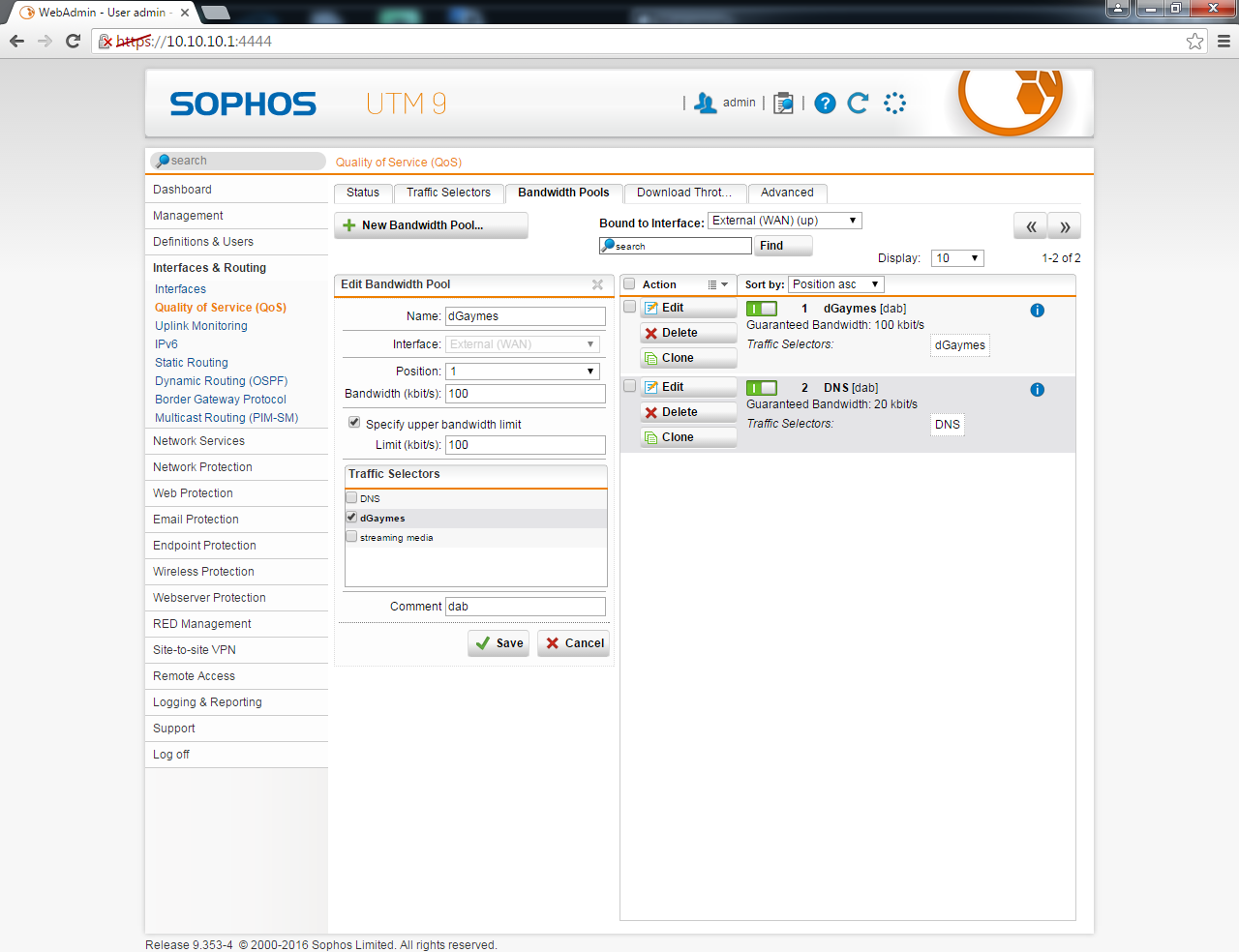1239x952 pixels.
Task: Switch to the Download Throttling tab
Action: click(x=684, y=193)
